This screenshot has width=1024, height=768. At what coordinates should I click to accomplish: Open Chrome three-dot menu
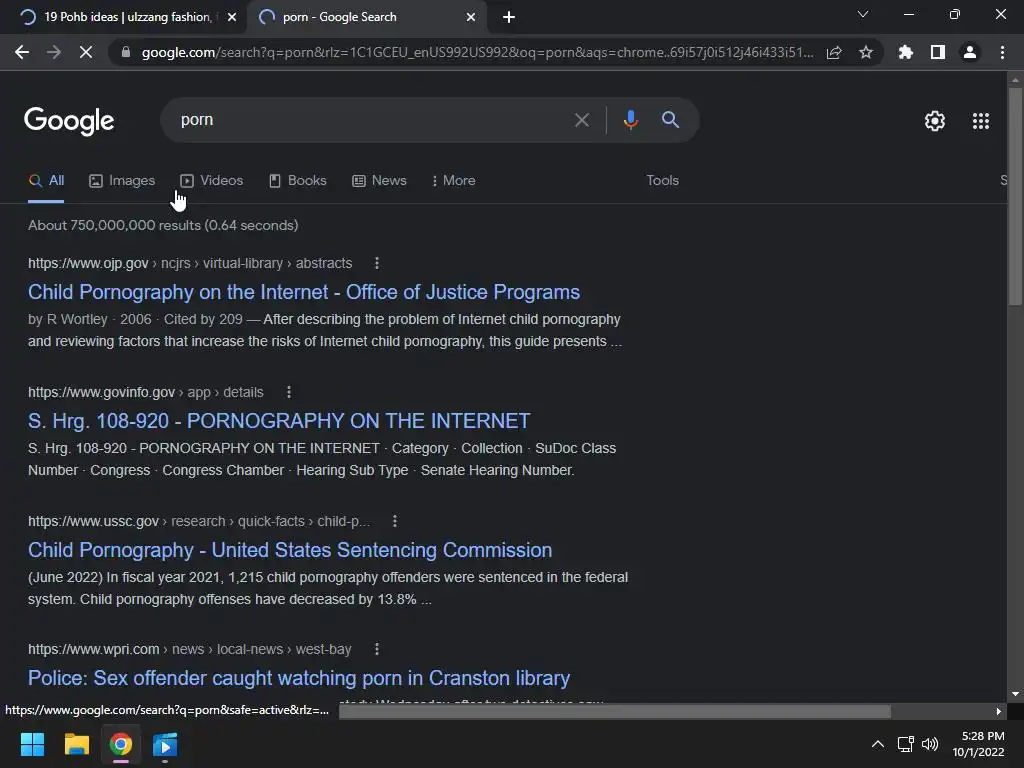pos(1002,52)
